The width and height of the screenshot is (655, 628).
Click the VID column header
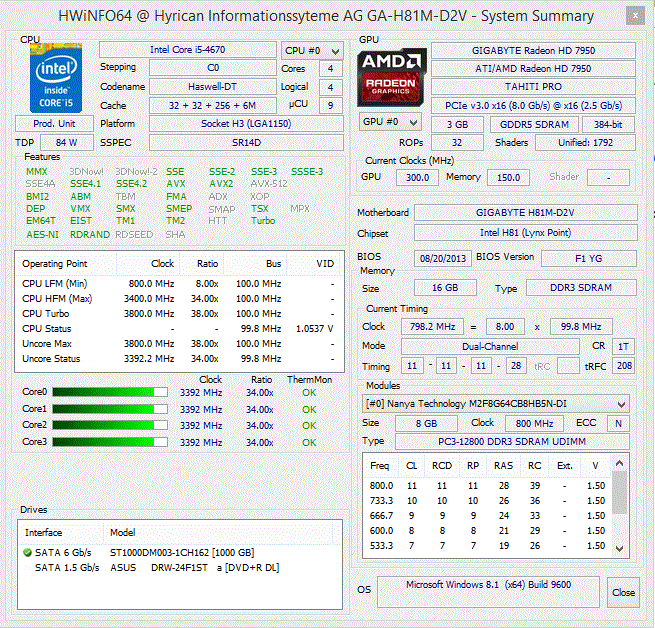tap(315, 264)
